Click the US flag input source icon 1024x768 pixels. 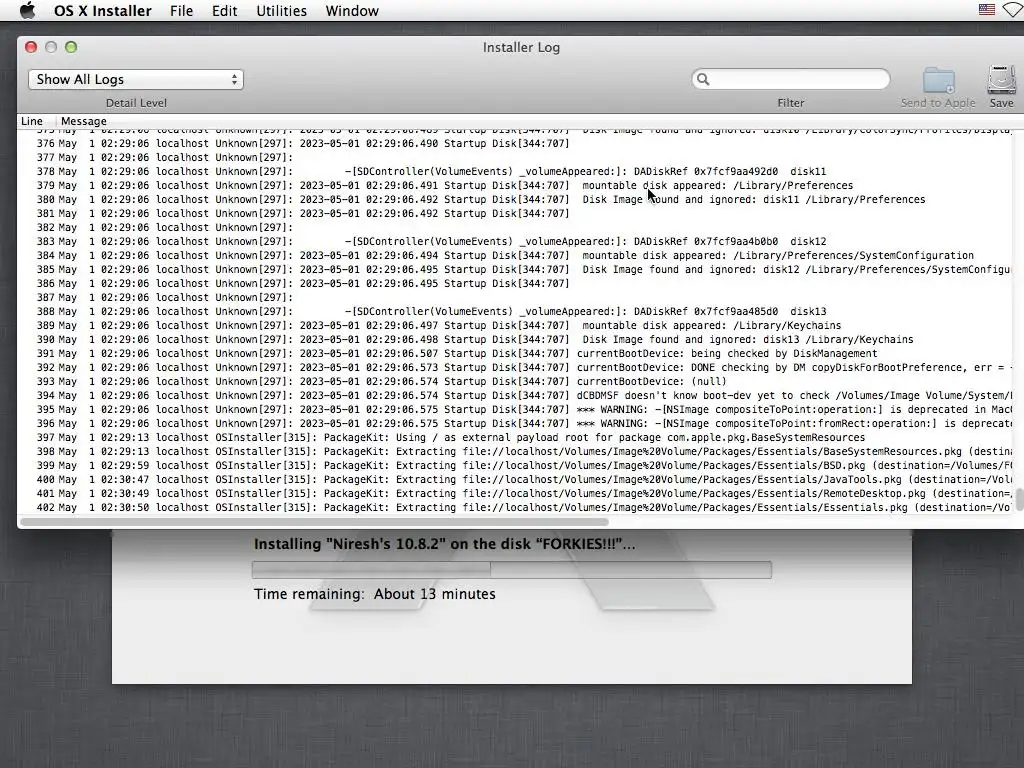(987, 10)
